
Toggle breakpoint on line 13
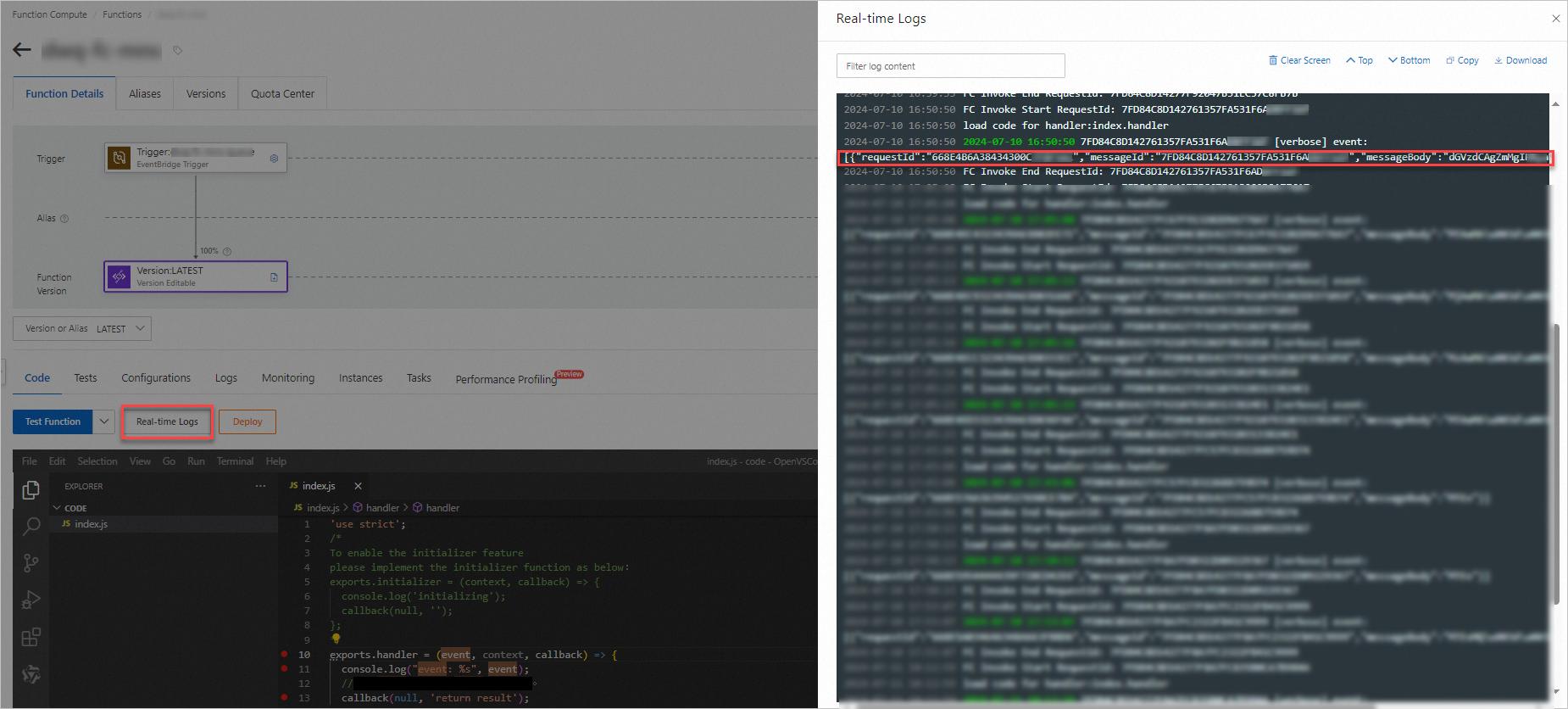pyautogui.click(x=284, y=697)
